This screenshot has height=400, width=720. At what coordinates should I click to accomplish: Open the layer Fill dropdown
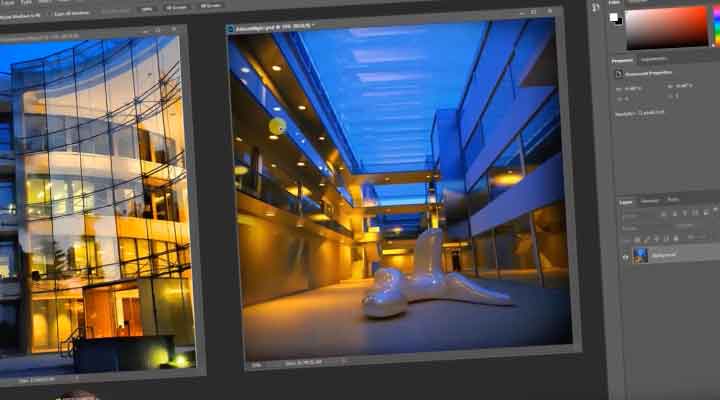coord(697,237)
